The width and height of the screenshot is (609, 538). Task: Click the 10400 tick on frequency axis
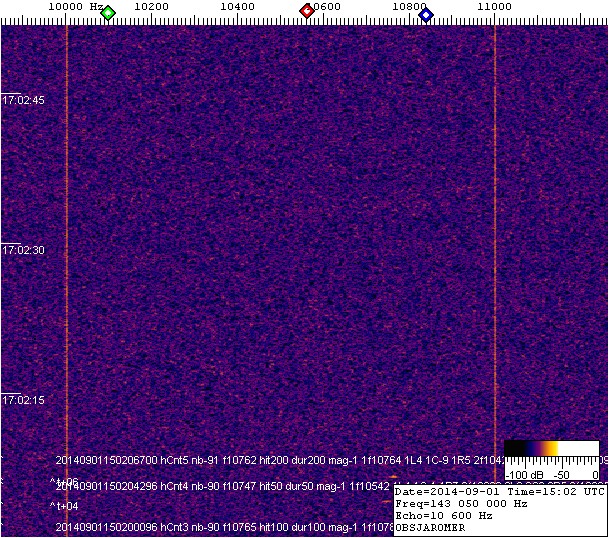click(x=237, y=7)
